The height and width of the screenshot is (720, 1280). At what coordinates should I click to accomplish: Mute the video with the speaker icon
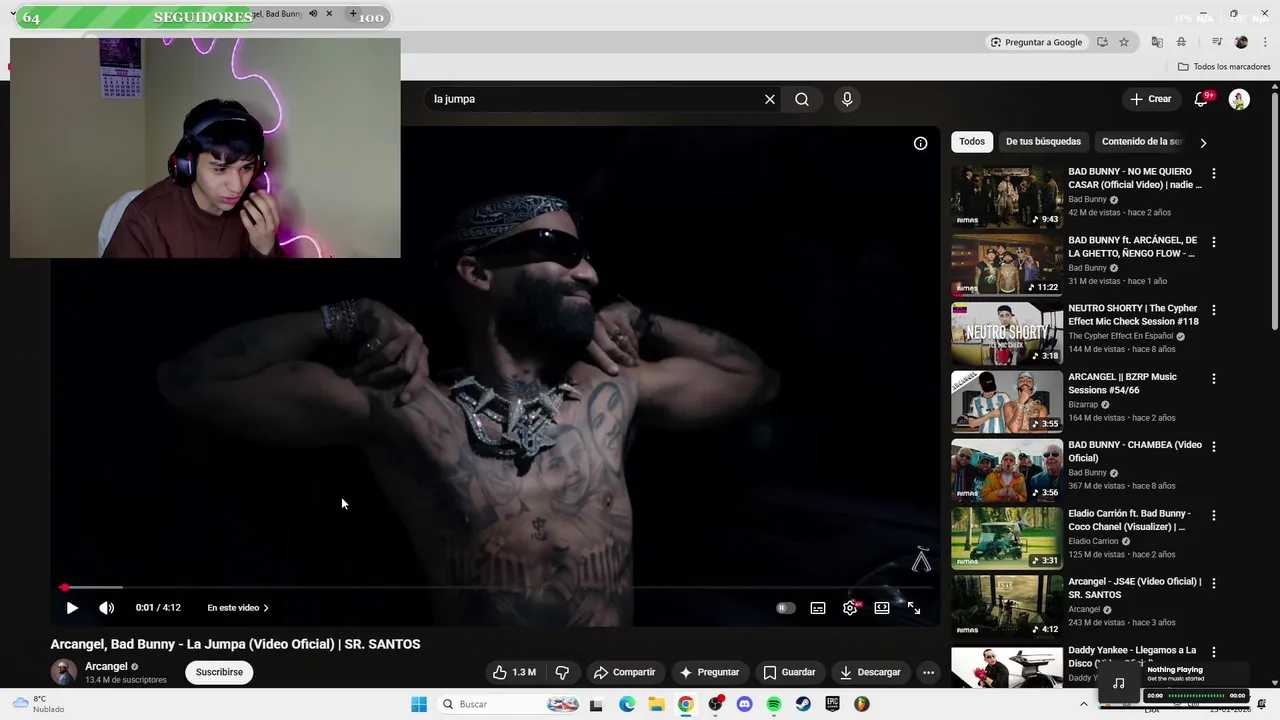tap(106, 608)
